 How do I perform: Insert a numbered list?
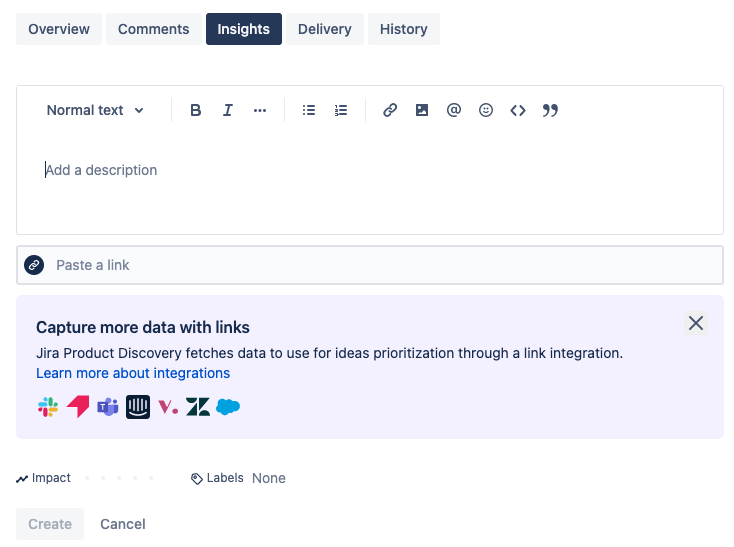[x=341, y=110]
